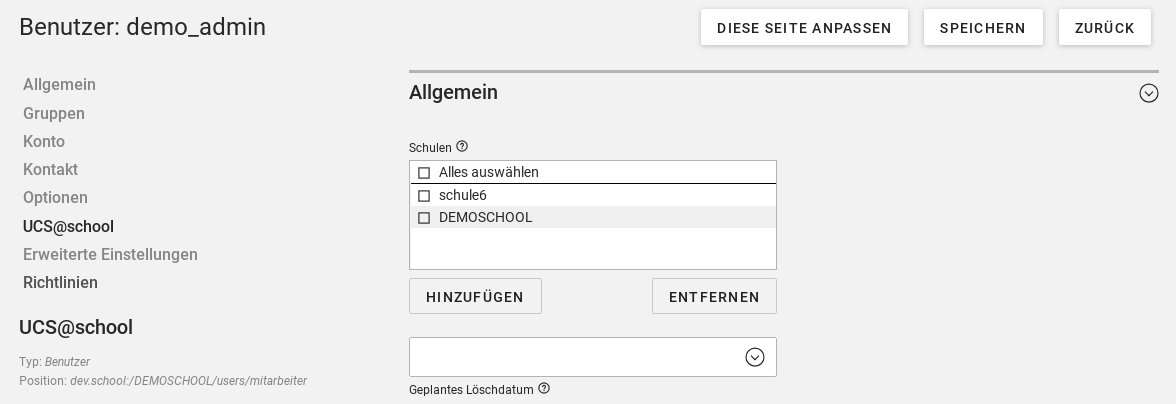Image resolution: width=1176 pixels, height=404 pixels.
Task: Go to the Konto tab
Action: [44, 142]
